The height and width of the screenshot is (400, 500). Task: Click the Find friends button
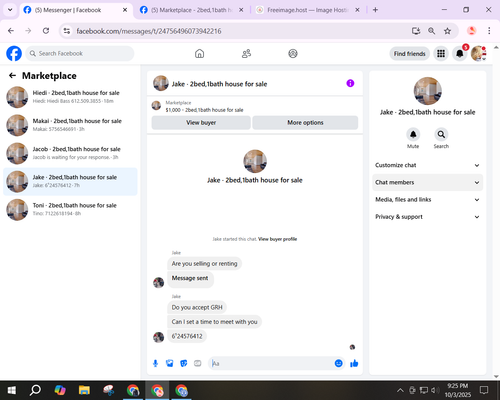pyautogui.click(x=409, y=54)
